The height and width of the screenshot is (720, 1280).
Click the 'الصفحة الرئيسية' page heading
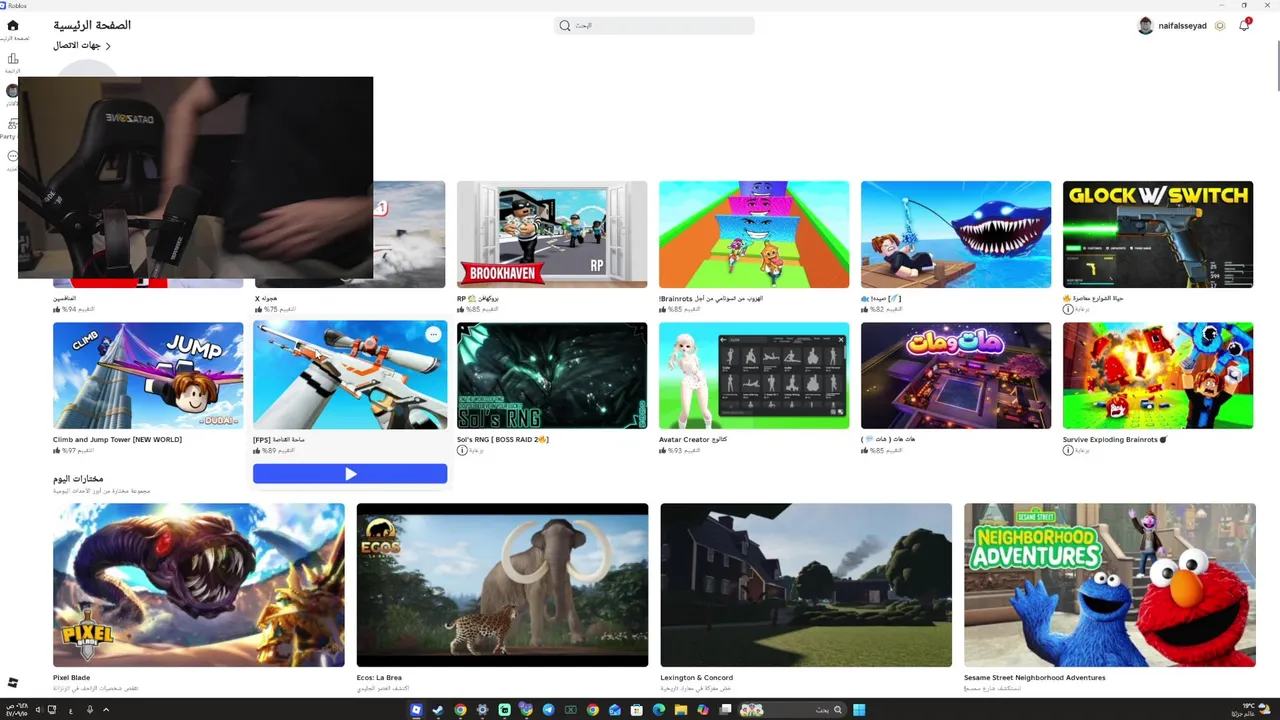click(x=92, y=25)
